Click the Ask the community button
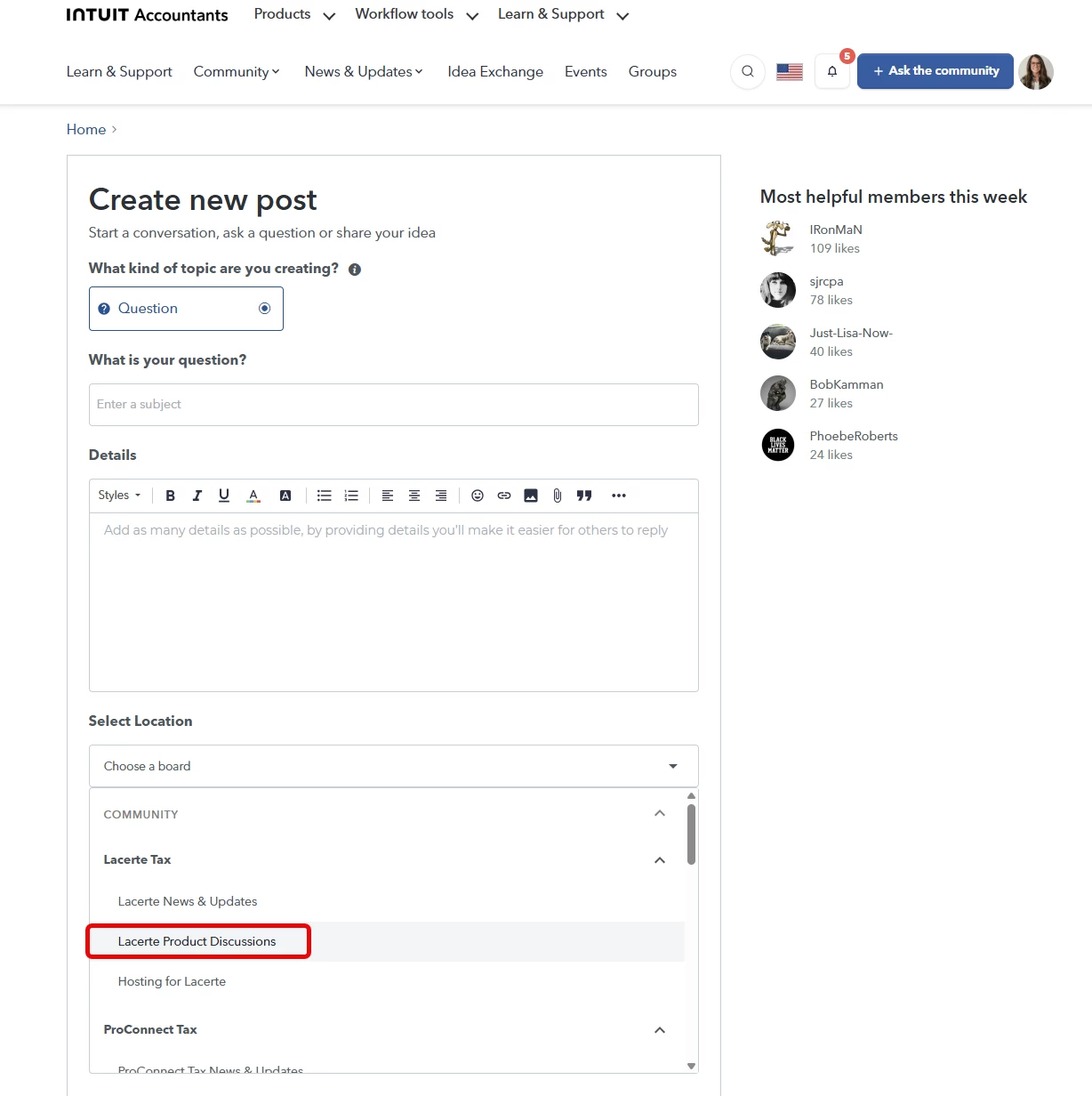Screen dimensions: 1092x1096 (x=935, y=71)
